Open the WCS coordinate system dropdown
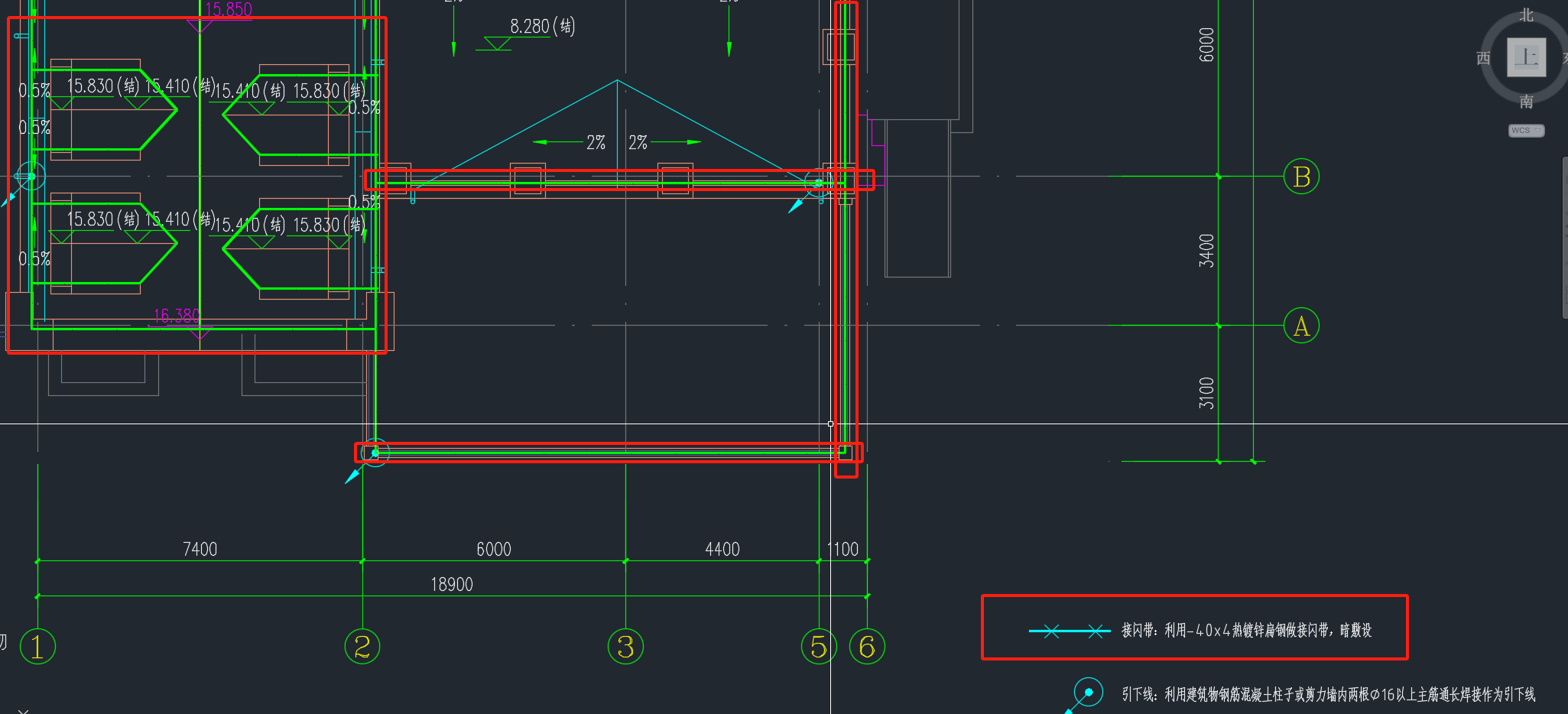1568x714 pixels. pos(1526,131)
